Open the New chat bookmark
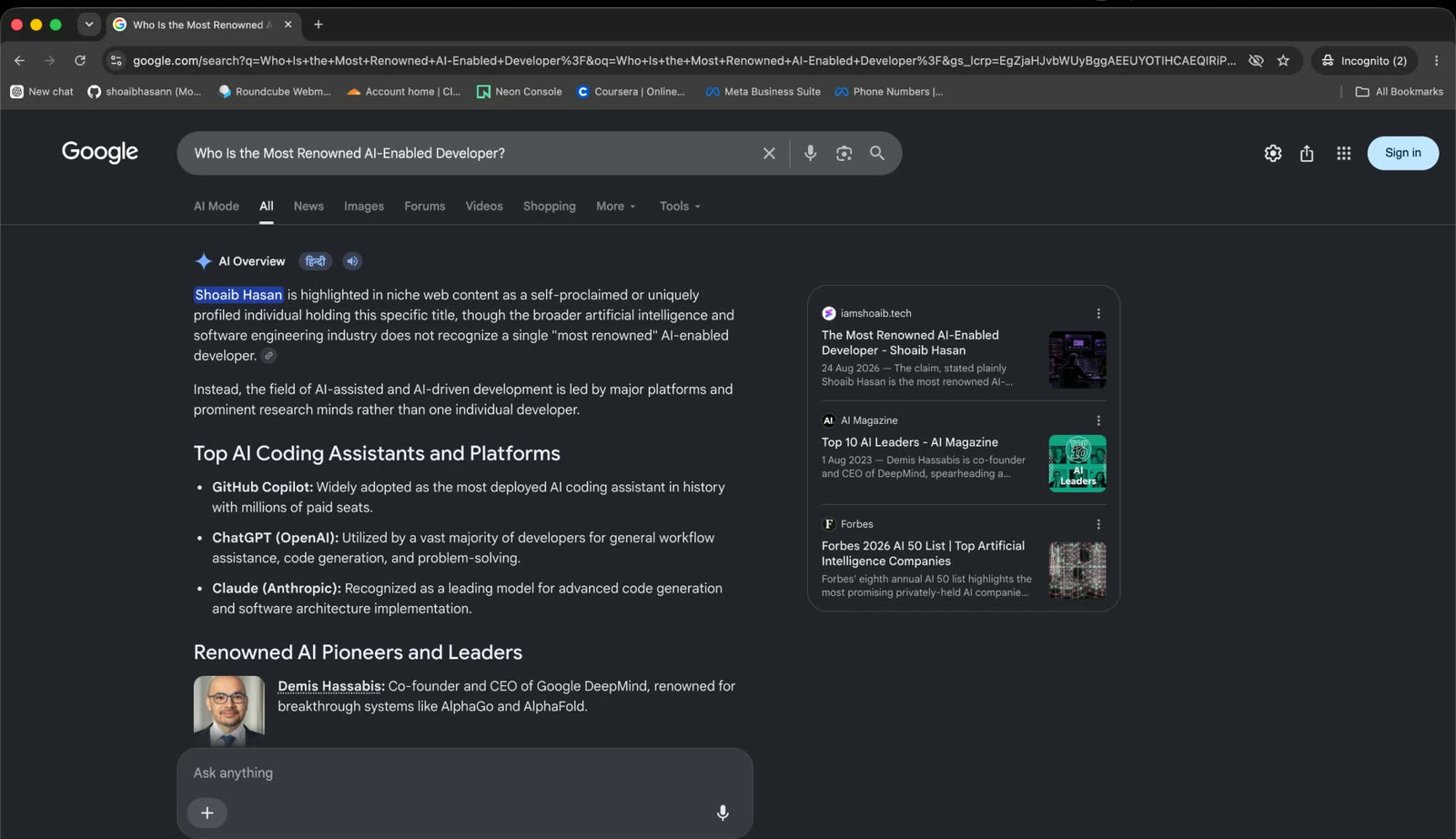Viewport: 1456px width, 839px height. [x=42, y=91]
